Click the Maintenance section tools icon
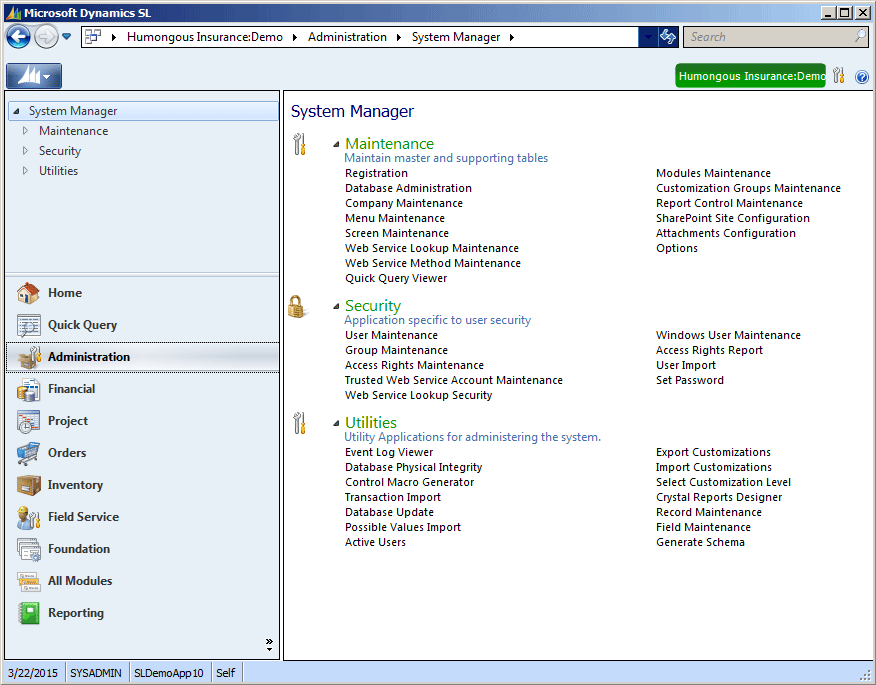The height and width of the screenshot is (685, 876). point(299,144)
